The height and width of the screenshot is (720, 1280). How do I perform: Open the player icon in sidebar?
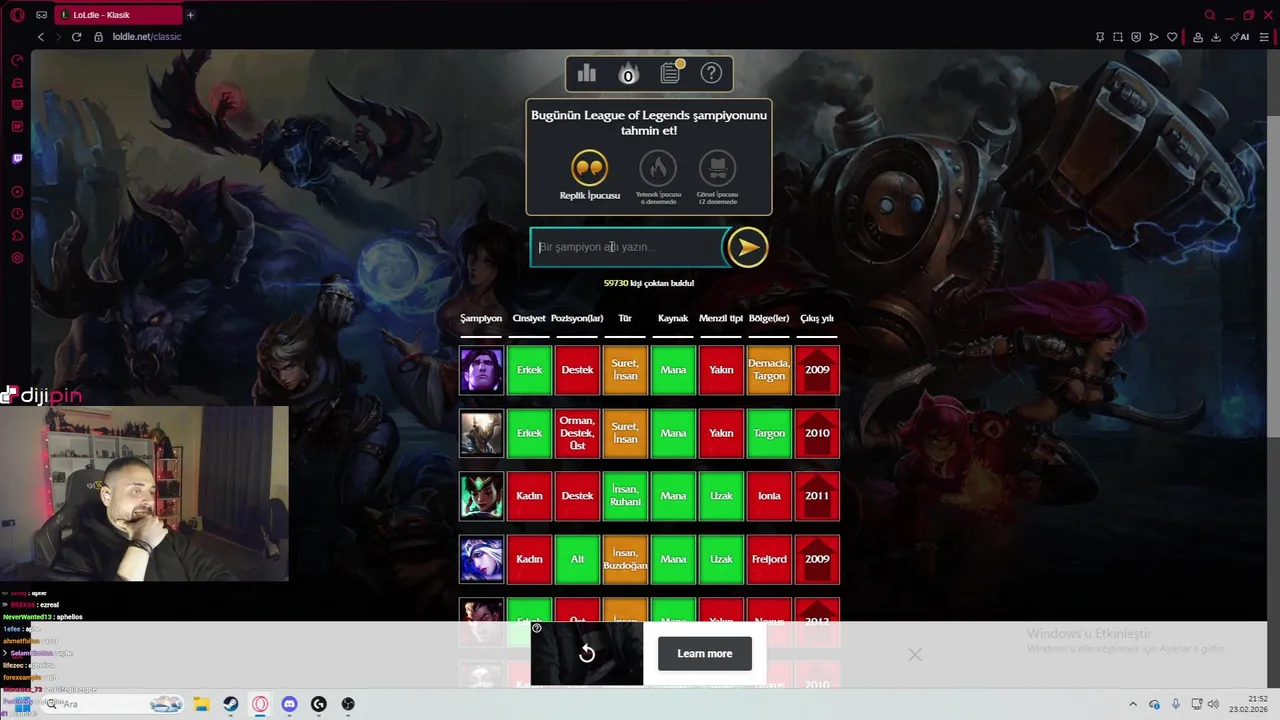[17, 192]
